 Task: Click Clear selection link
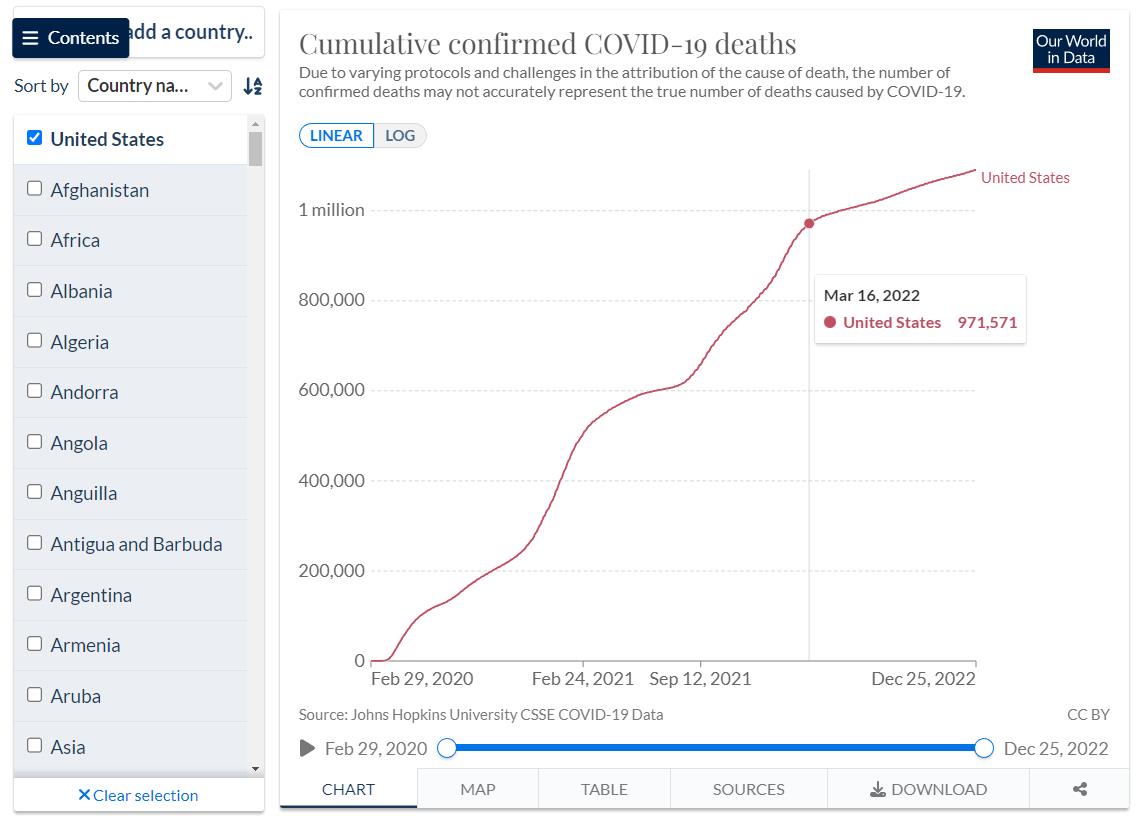point(138,795)
